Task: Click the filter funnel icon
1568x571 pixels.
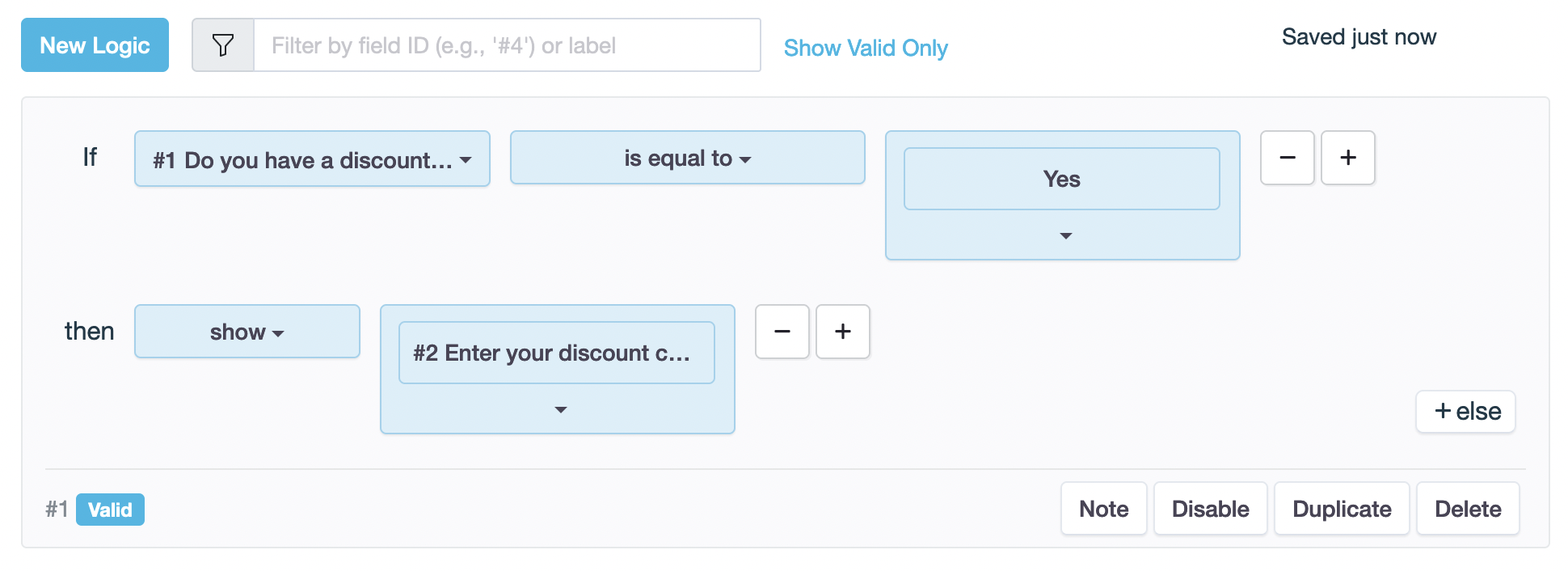Action: pos(223,45)
